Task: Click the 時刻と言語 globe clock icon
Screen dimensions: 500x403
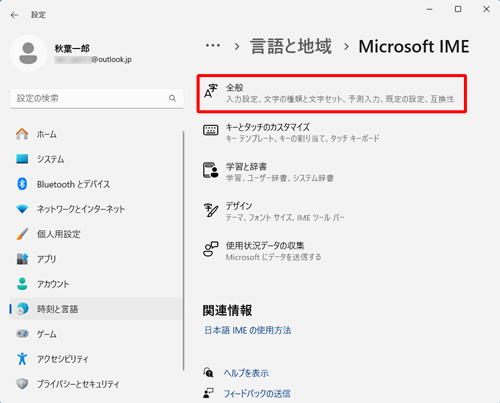Action: click(22, 309)
